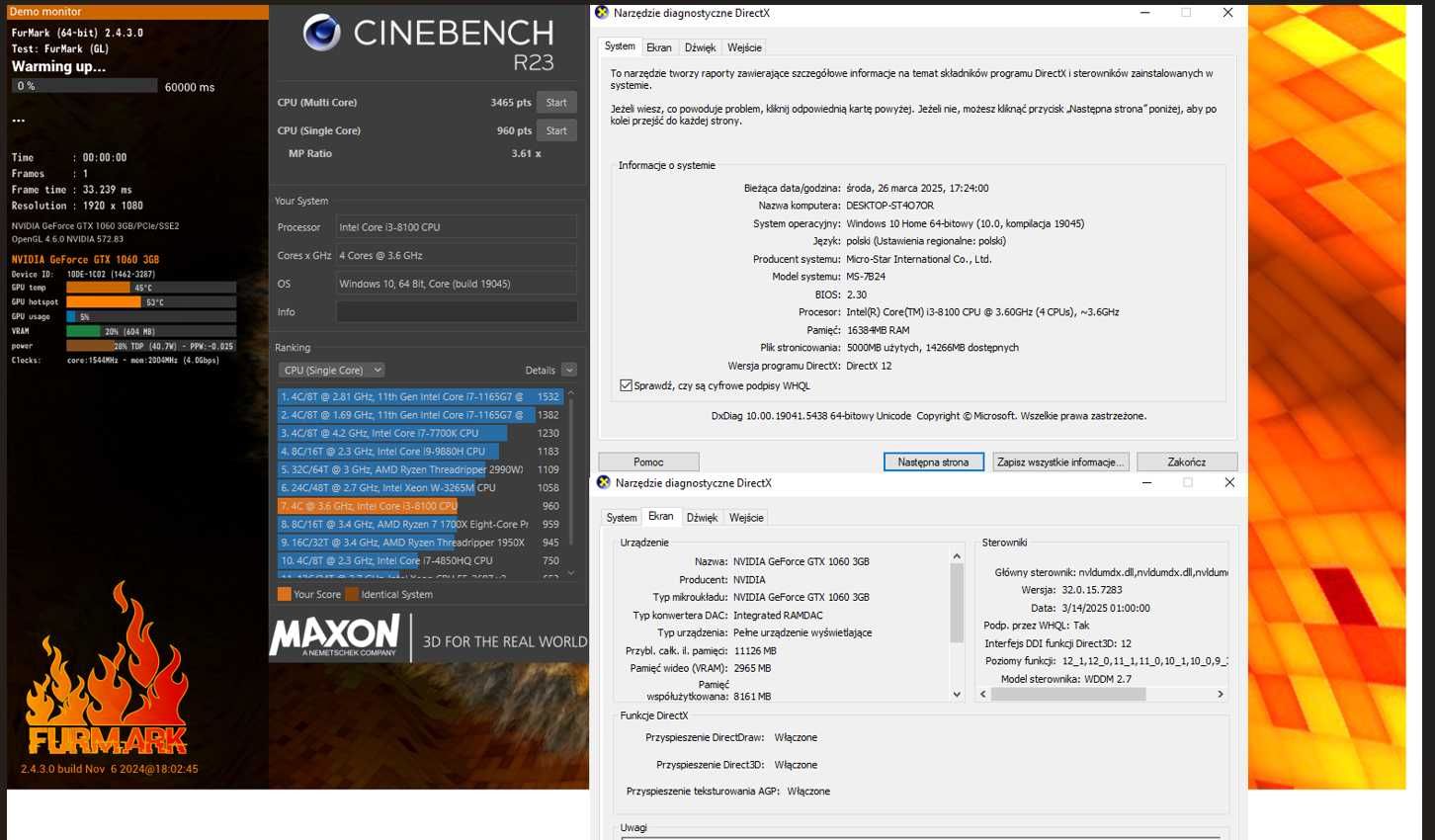This screenshot has width=1435, height=840.
Task: Click the ranking list scroll down arrow
Action: click(570, 572)
